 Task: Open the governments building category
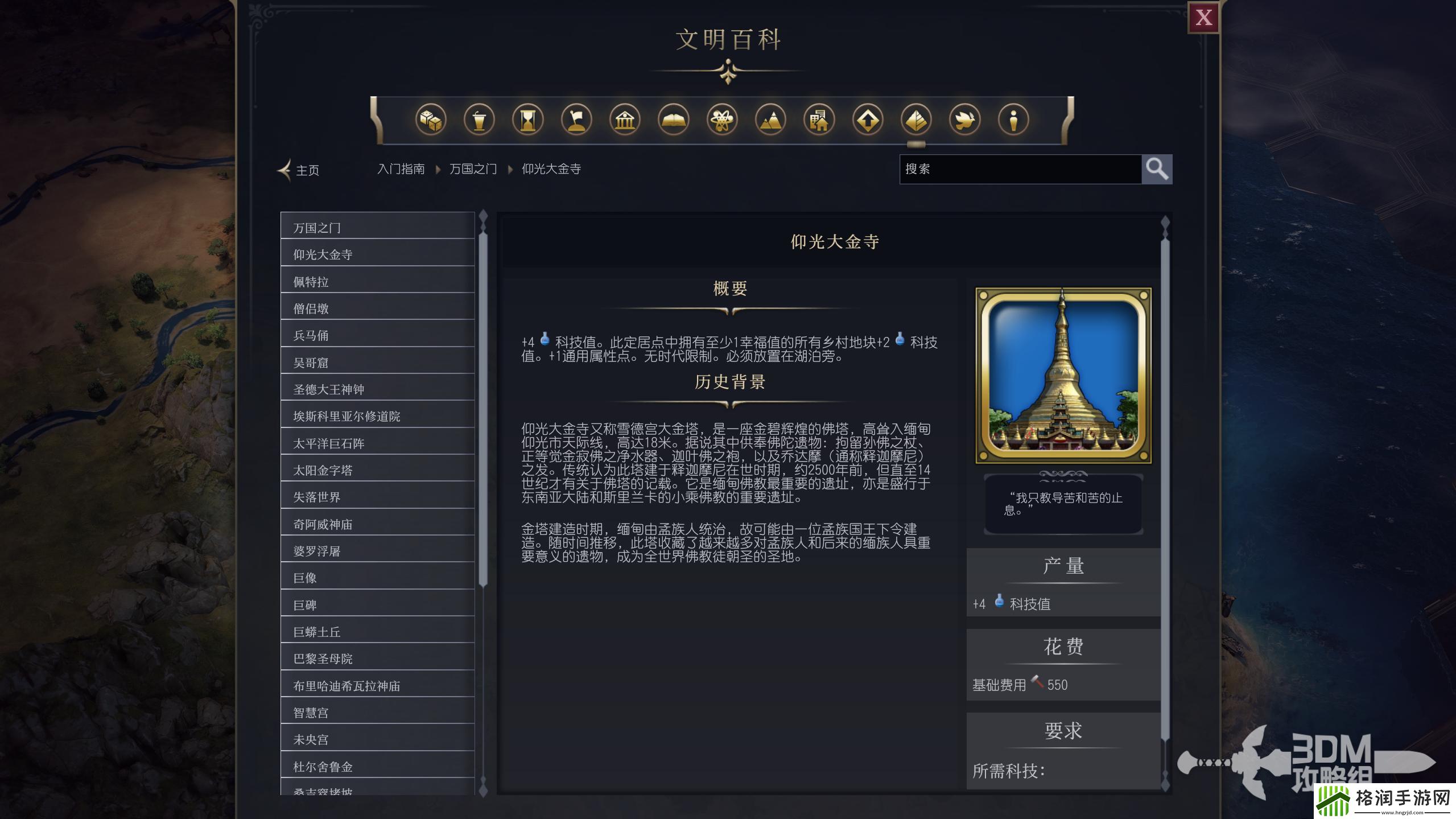point(625,120)
